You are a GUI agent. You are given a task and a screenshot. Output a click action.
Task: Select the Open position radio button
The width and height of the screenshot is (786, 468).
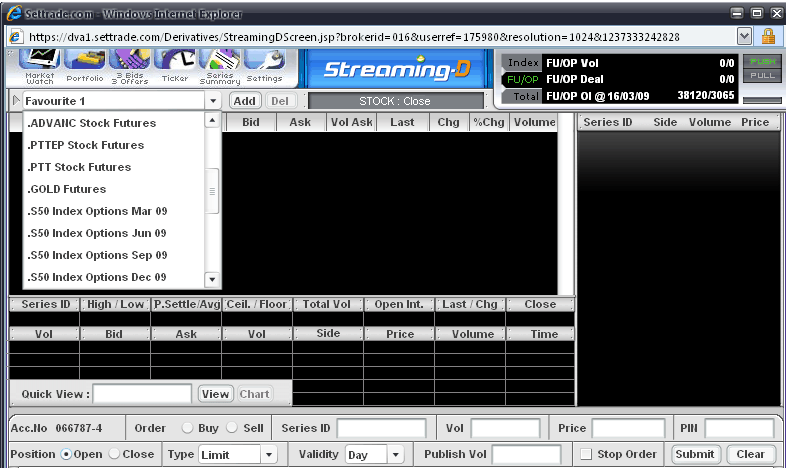66,454
